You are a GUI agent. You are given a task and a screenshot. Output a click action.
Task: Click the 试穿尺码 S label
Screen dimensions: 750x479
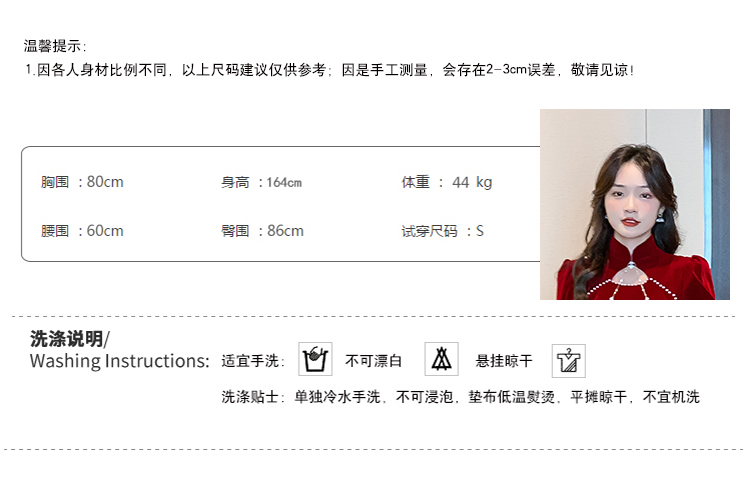click(x=442, y=232)
